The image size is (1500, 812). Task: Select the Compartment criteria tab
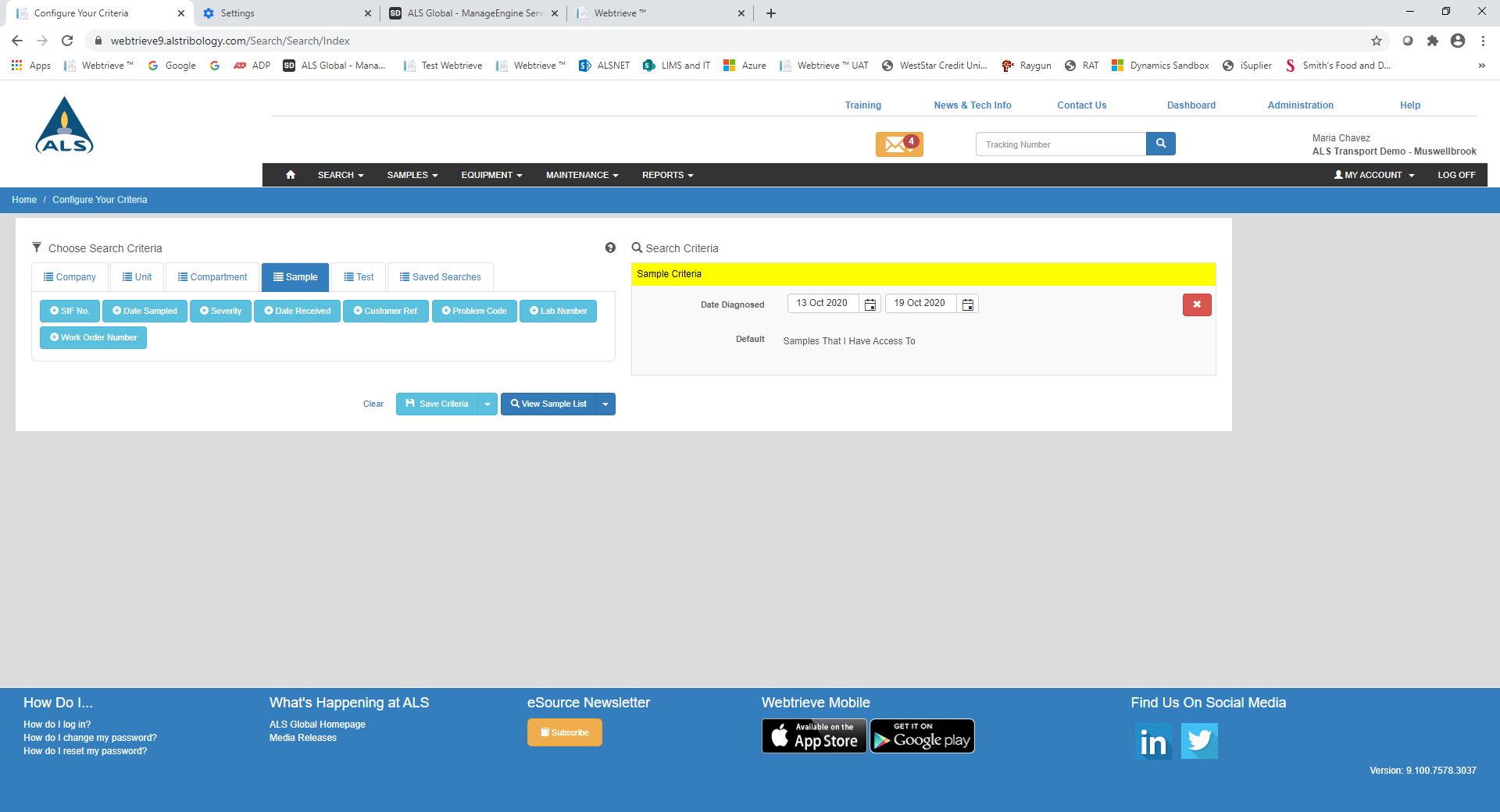[x=212, y=277]
